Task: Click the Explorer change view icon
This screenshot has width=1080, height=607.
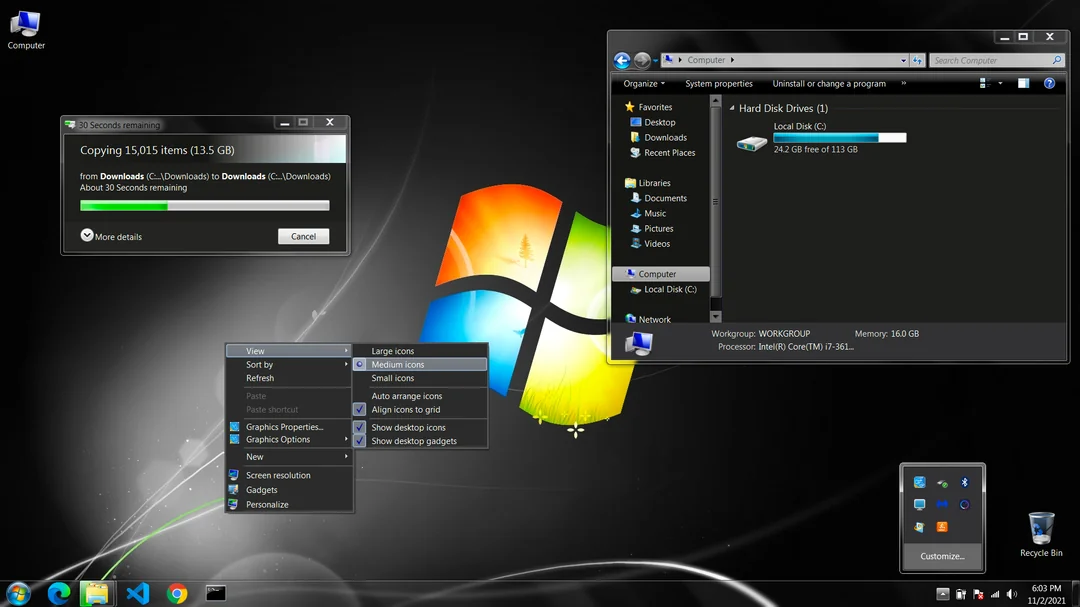Action: [x=984, y=83]
